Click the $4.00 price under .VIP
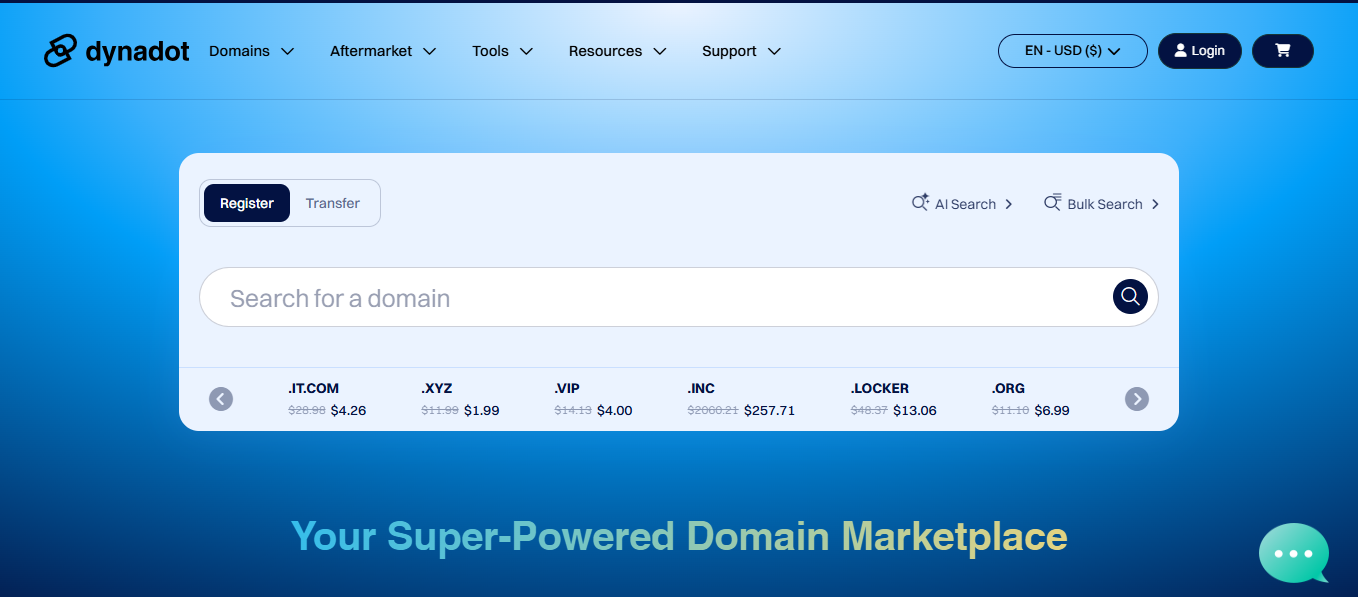1358x597 pixels. coord(614,410)
